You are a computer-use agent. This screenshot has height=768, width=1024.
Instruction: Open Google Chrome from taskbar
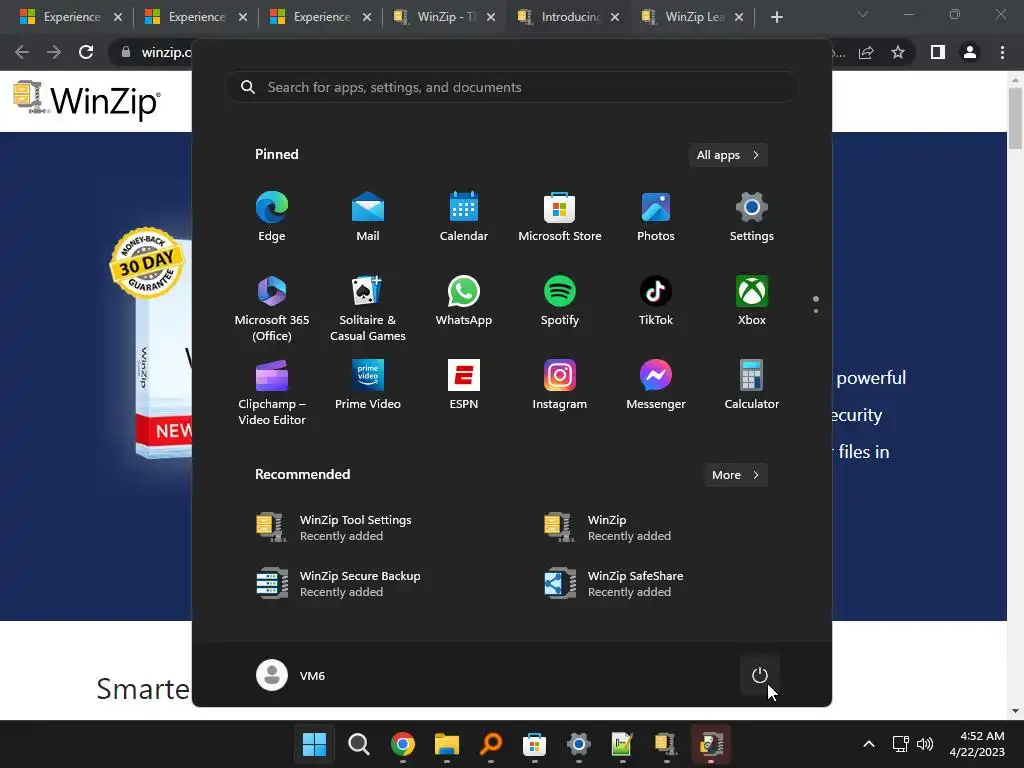click(x=403, y=744)
